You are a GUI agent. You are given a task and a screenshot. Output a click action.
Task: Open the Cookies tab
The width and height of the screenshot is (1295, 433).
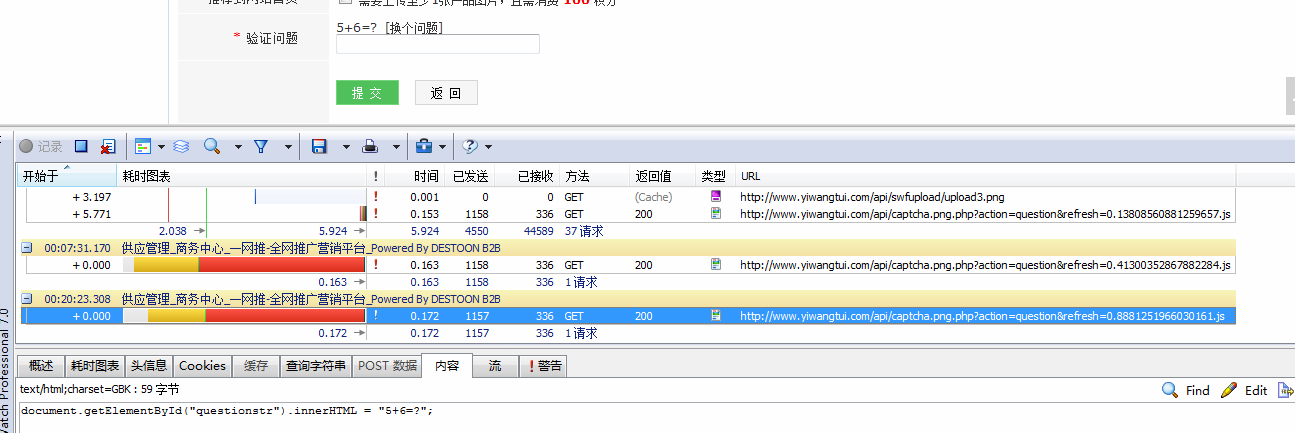point(202,366)
